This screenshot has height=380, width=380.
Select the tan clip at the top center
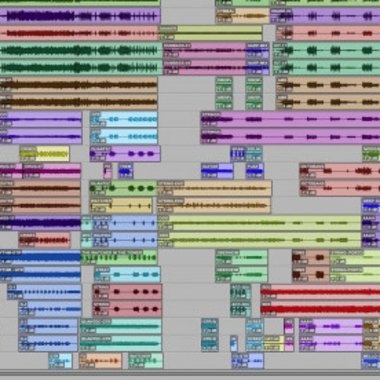point(242,16)
